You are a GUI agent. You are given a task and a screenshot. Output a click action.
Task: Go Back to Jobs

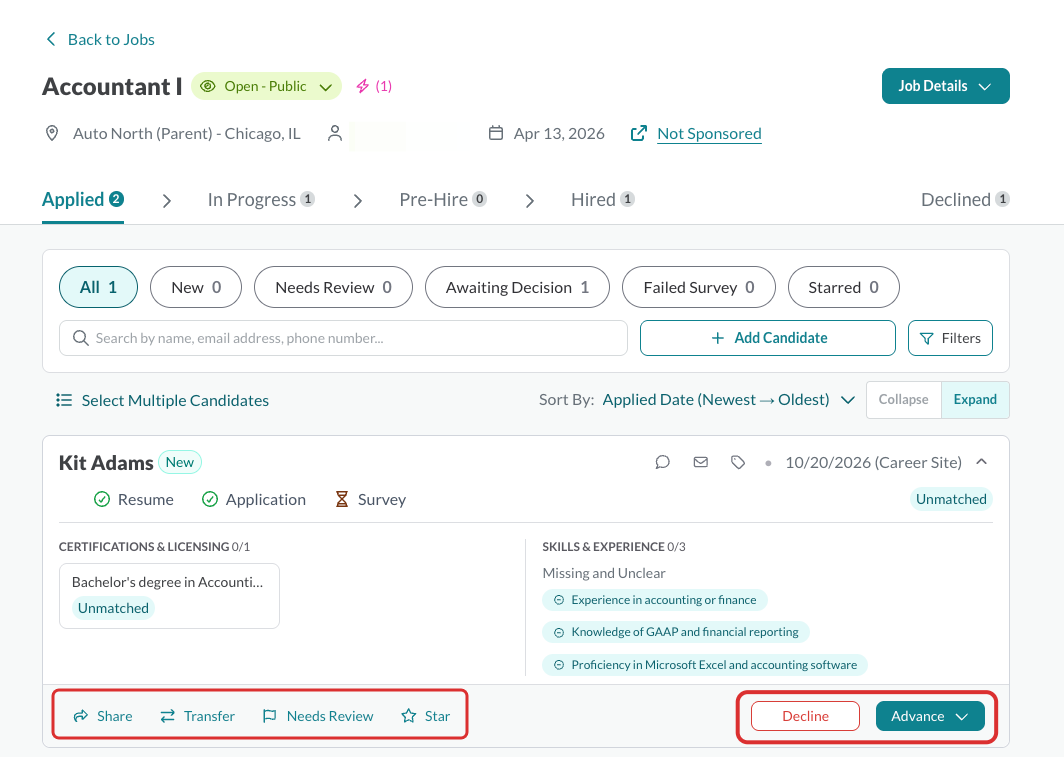pos(100,39)
